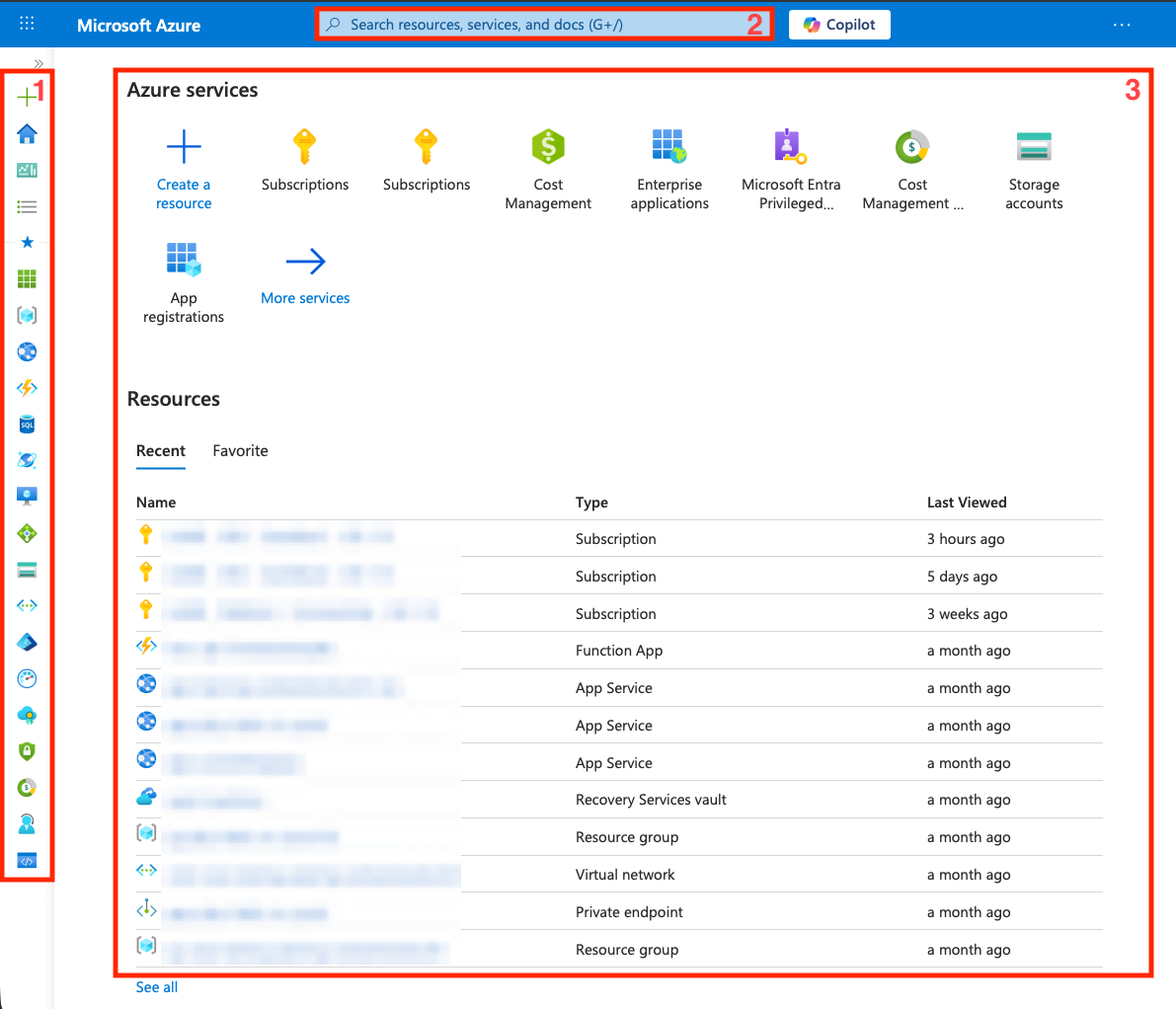Click the Home icon in the sidebar
Image resolution: width=1176 pixels, height=1009 pixels.
pos(28,133)
